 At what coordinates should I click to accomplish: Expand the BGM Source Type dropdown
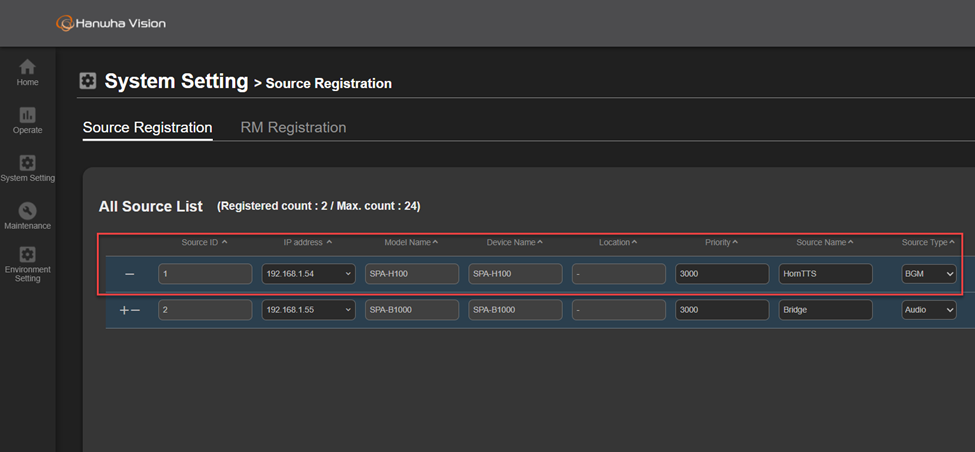point(928,274)
